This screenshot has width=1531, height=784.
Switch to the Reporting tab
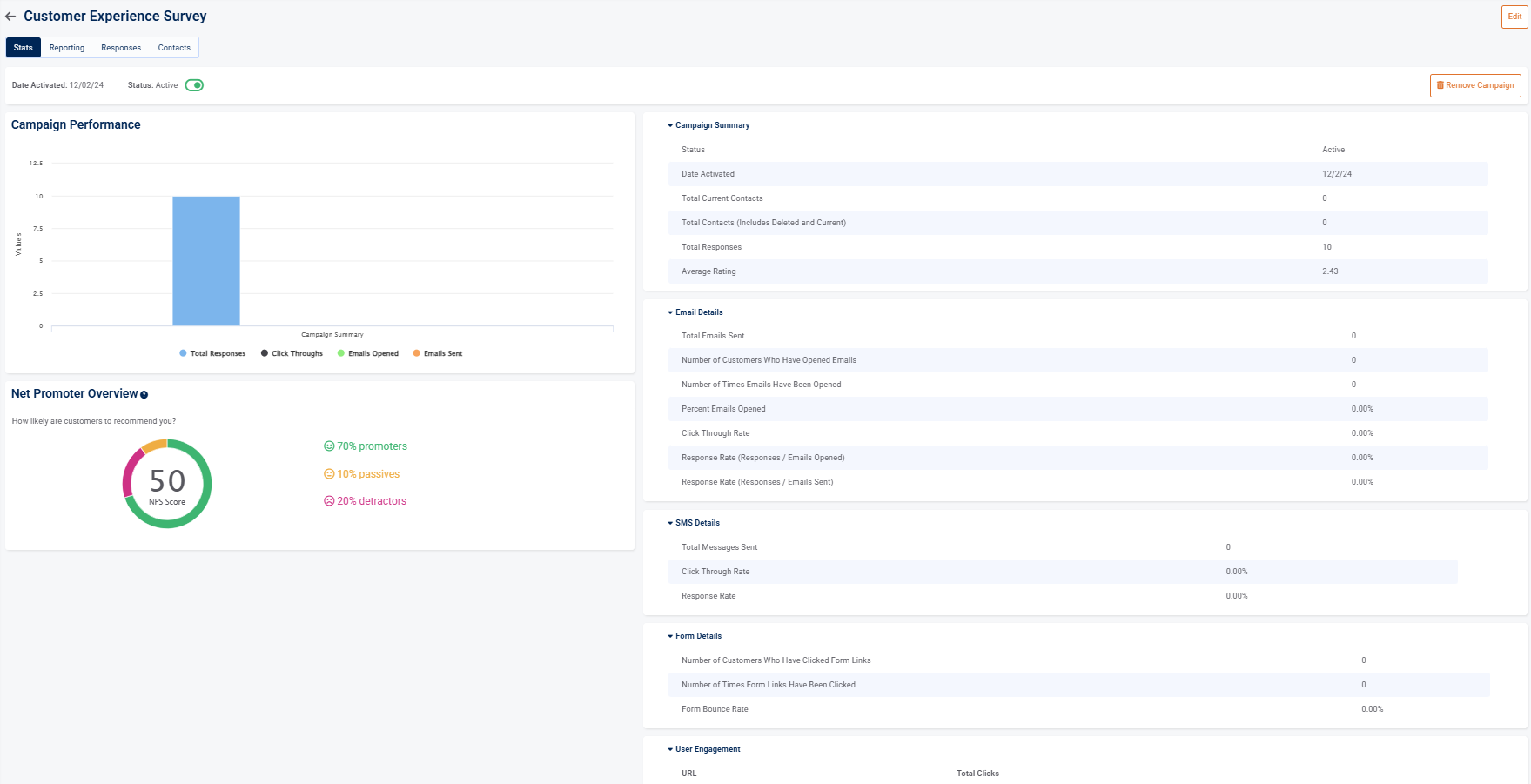(67, 48)
